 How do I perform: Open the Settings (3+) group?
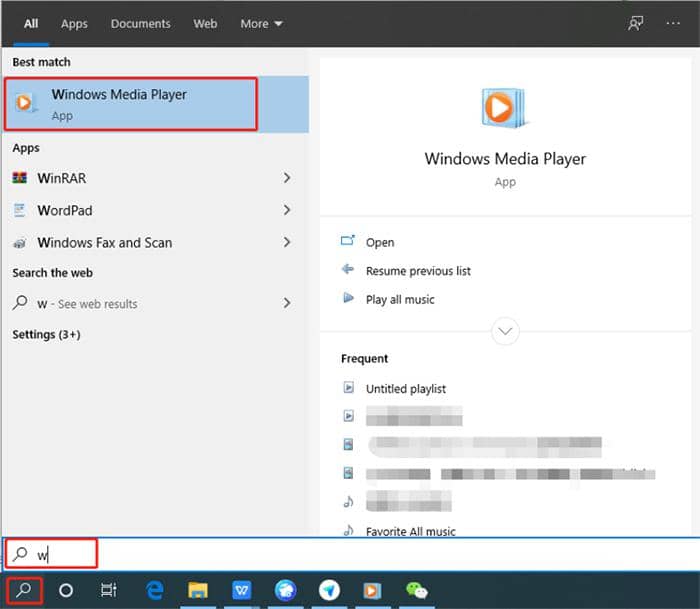coord(46,334)
